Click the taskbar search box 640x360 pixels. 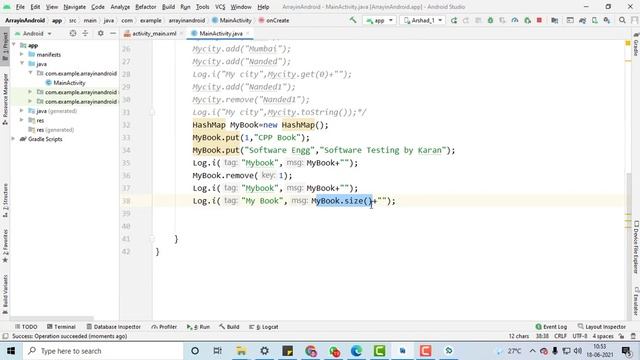[x=103, y=351]
